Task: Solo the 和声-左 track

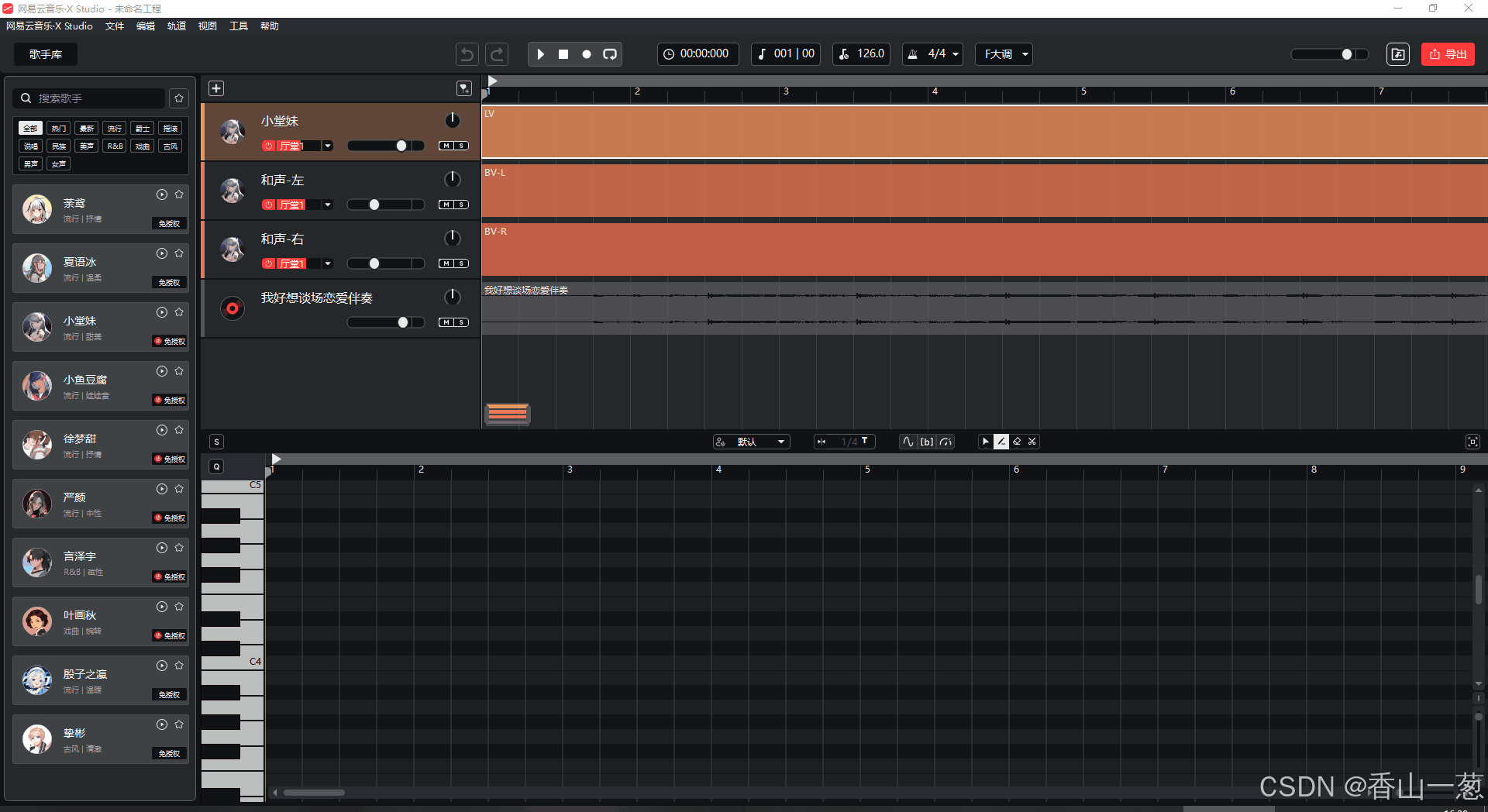Action: [x=461, y=205]
